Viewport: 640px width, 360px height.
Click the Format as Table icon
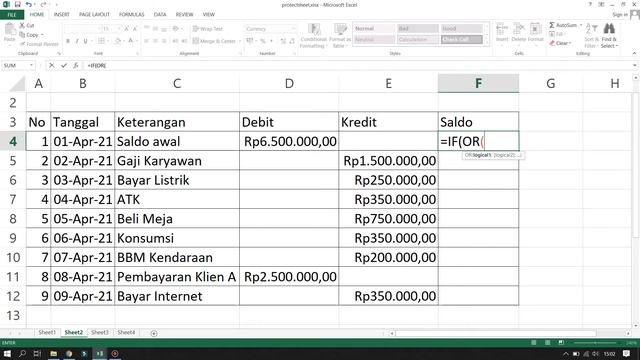click(340, 30)
